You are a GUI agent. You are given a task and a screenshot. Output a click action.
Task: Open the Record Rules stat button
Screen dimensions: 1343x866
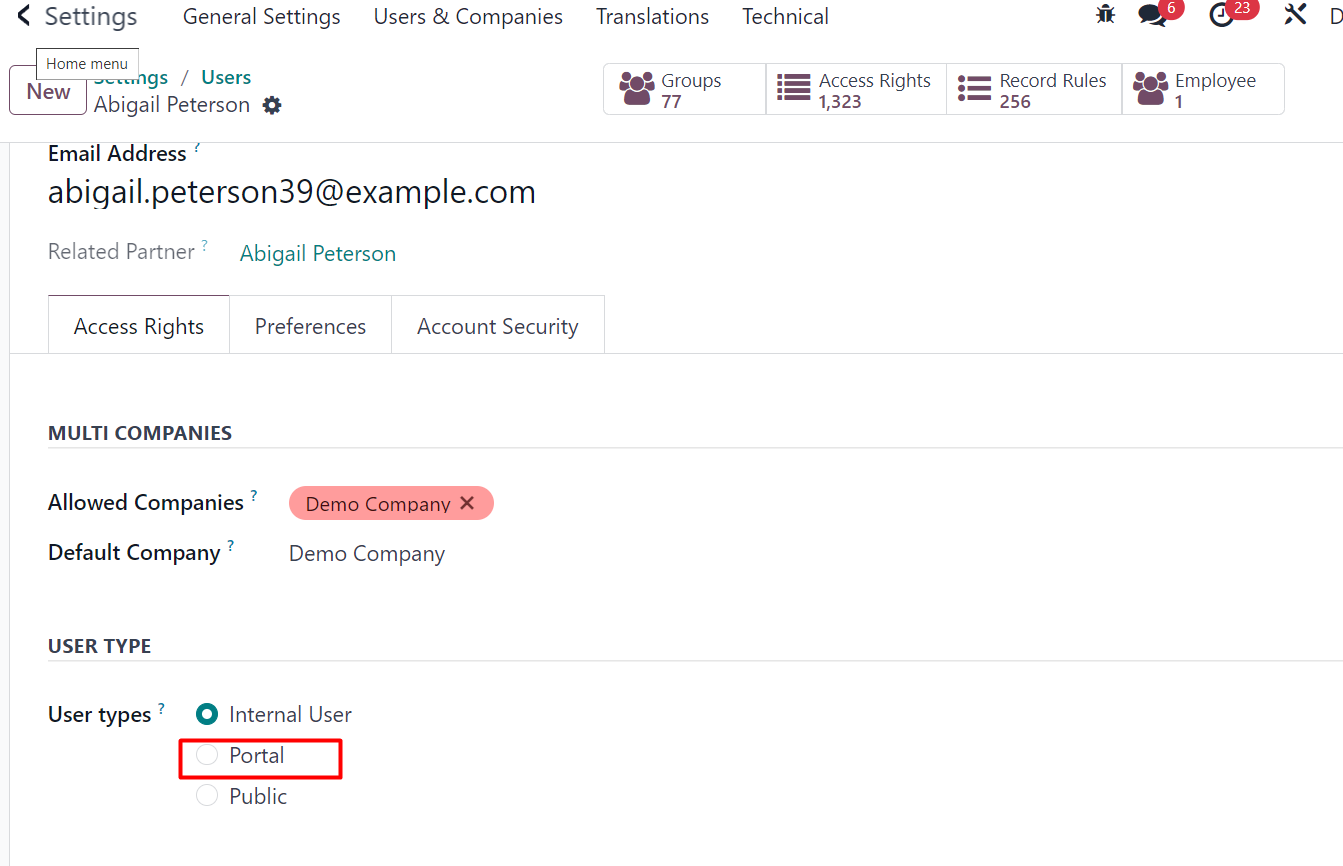tap(1034, 89)
